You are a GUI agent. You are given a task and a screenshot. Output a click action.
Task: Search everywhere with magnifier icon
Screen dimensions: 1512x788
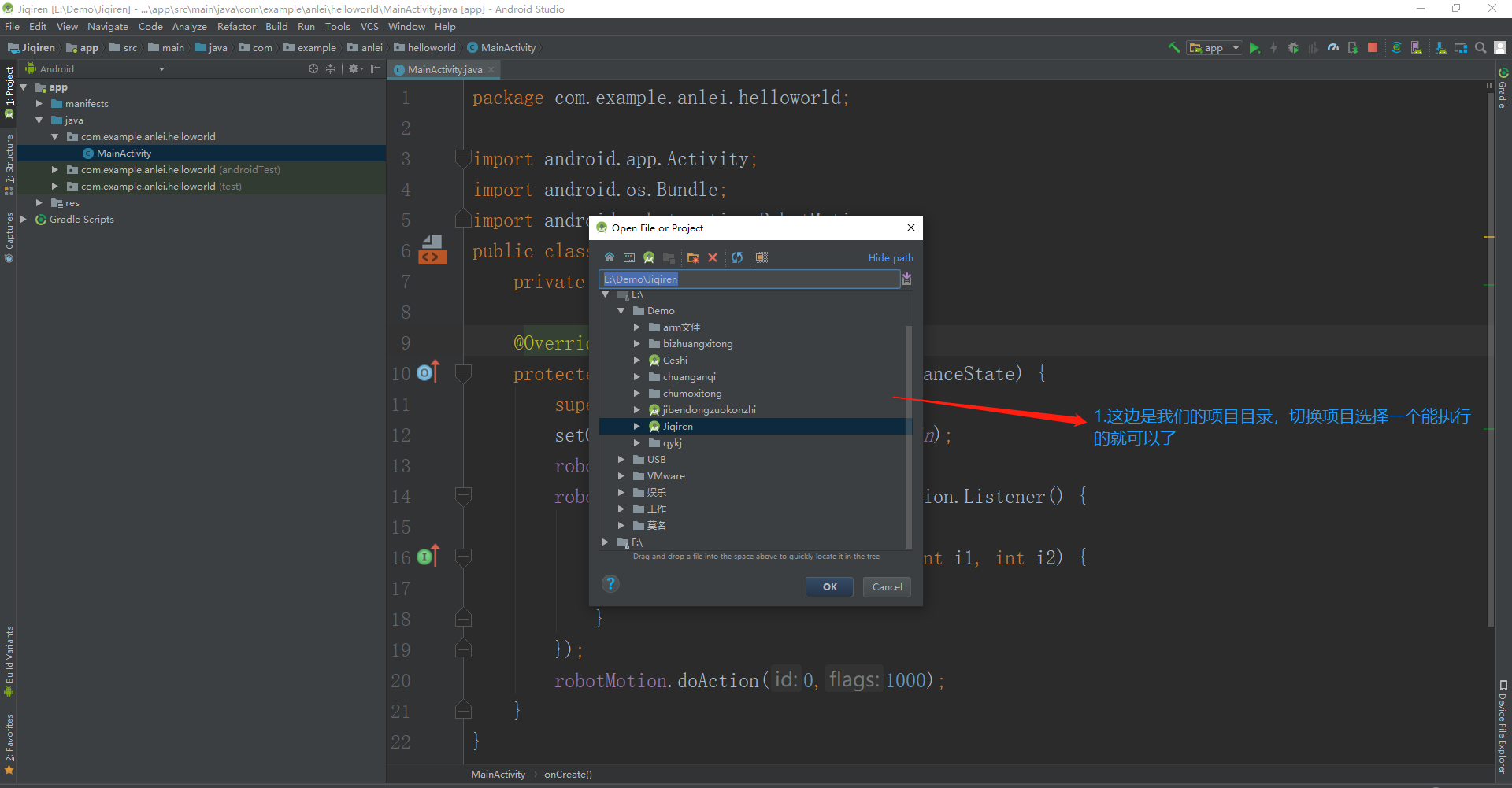tap(1480, 47)
